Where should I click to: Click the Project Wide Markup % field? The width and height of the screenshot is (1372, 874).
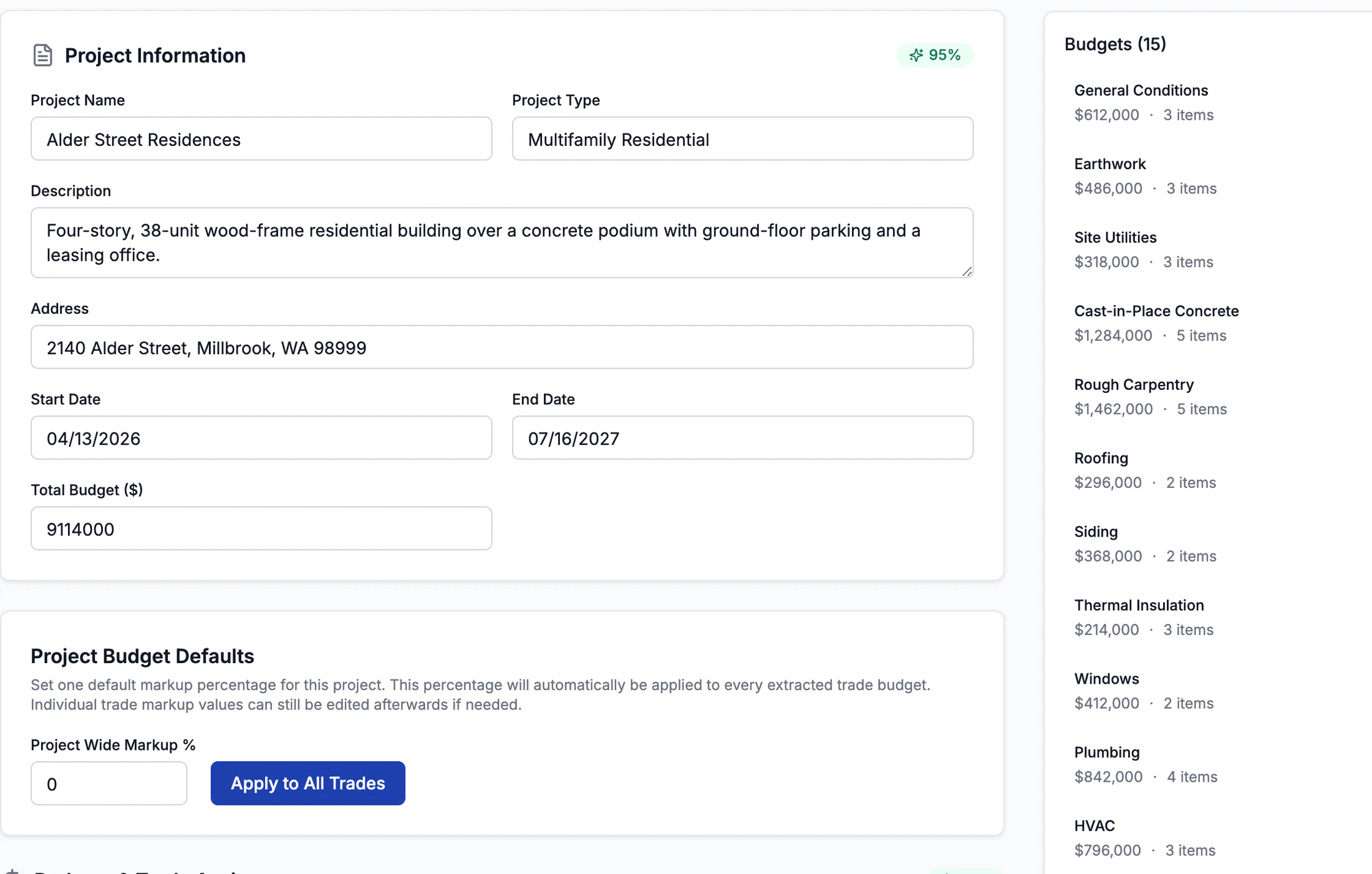tap(109, 783)
